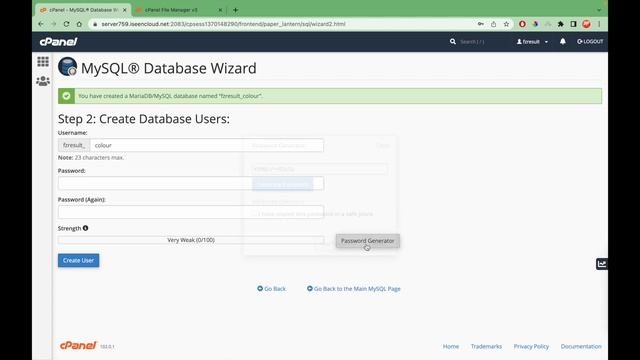
Task: Click the Opera-style red extension icon
Action: [522, 24]
